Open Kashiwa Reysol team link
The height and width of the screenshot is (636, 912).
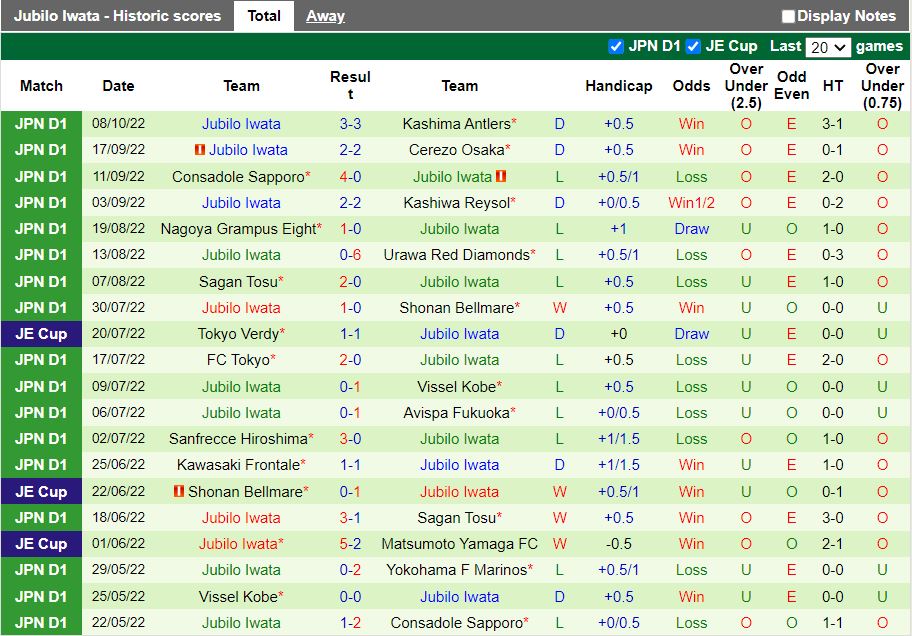[x=457, y=203]
